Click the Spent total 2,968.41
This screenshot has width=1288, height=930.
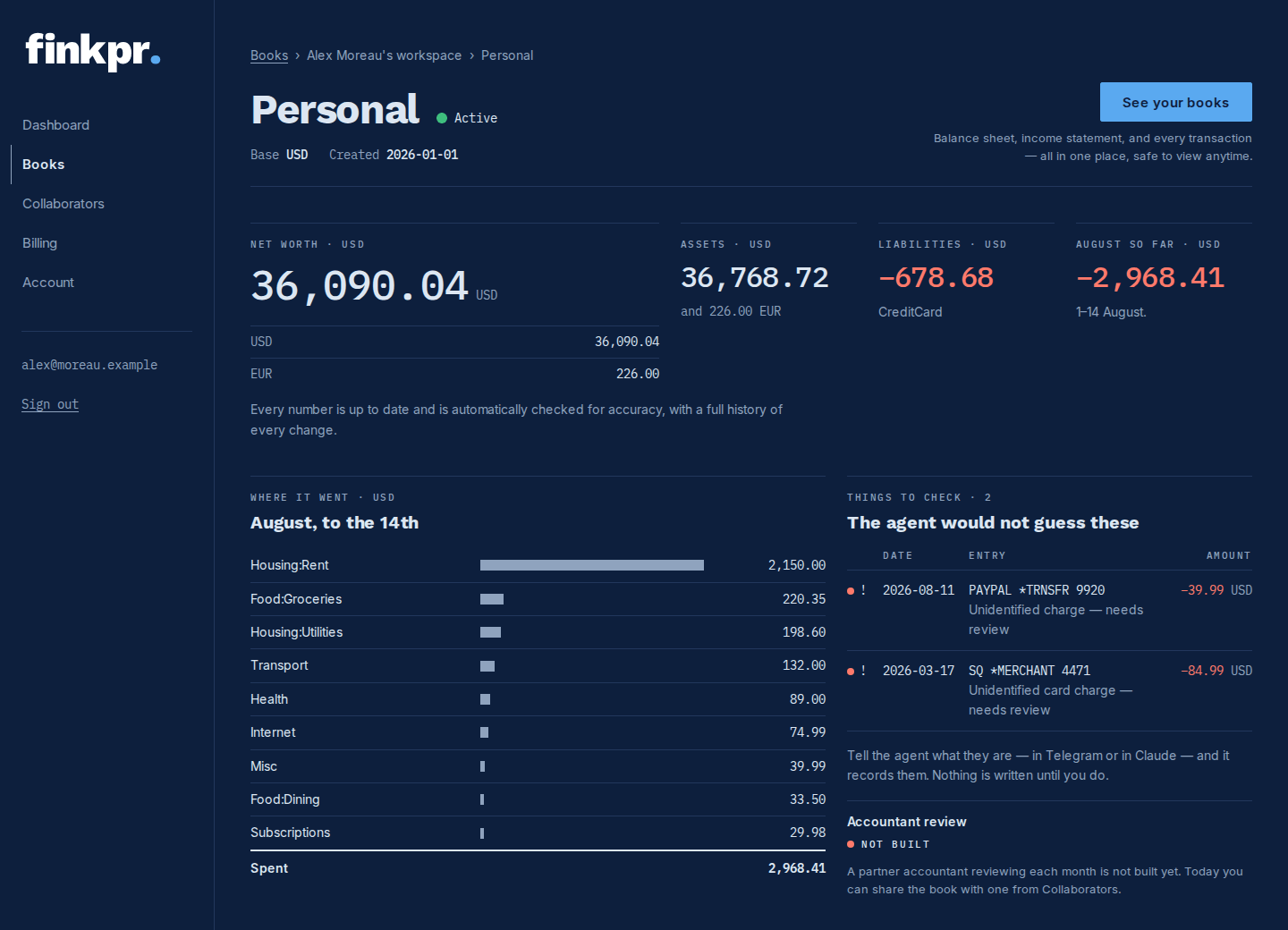797,868
